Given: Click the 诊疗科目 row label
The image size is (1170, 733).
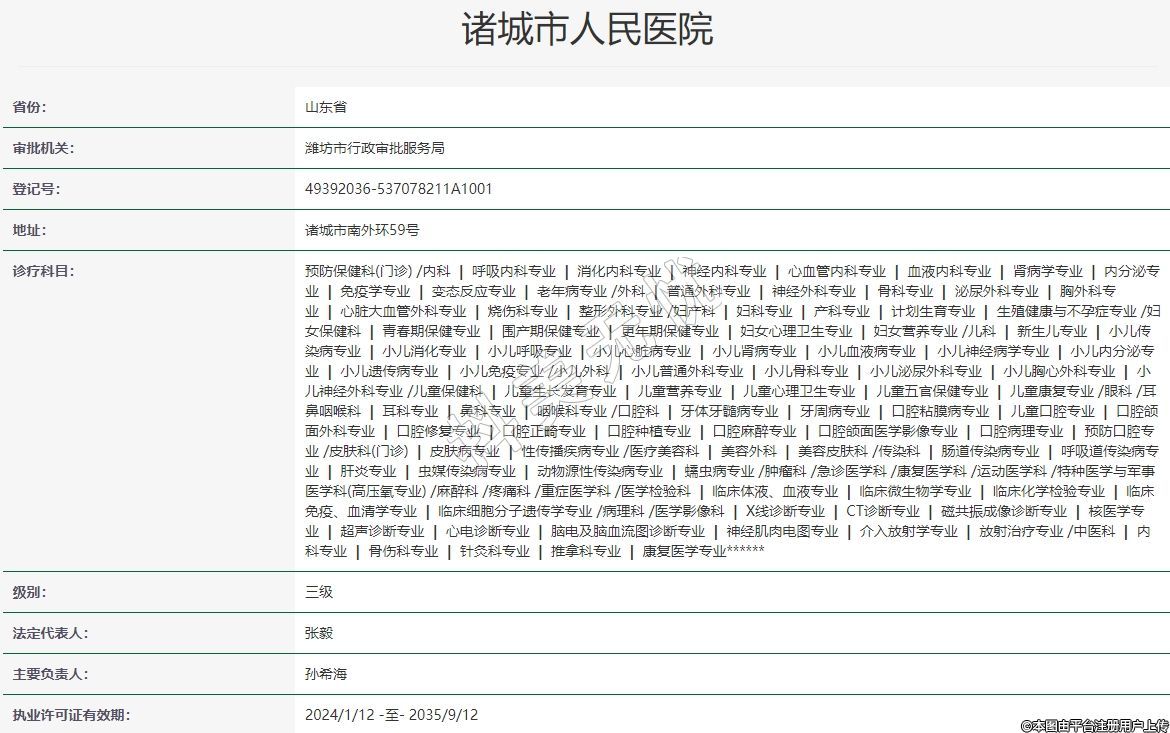Looking at the screenshot, I should tap(43, 271).
